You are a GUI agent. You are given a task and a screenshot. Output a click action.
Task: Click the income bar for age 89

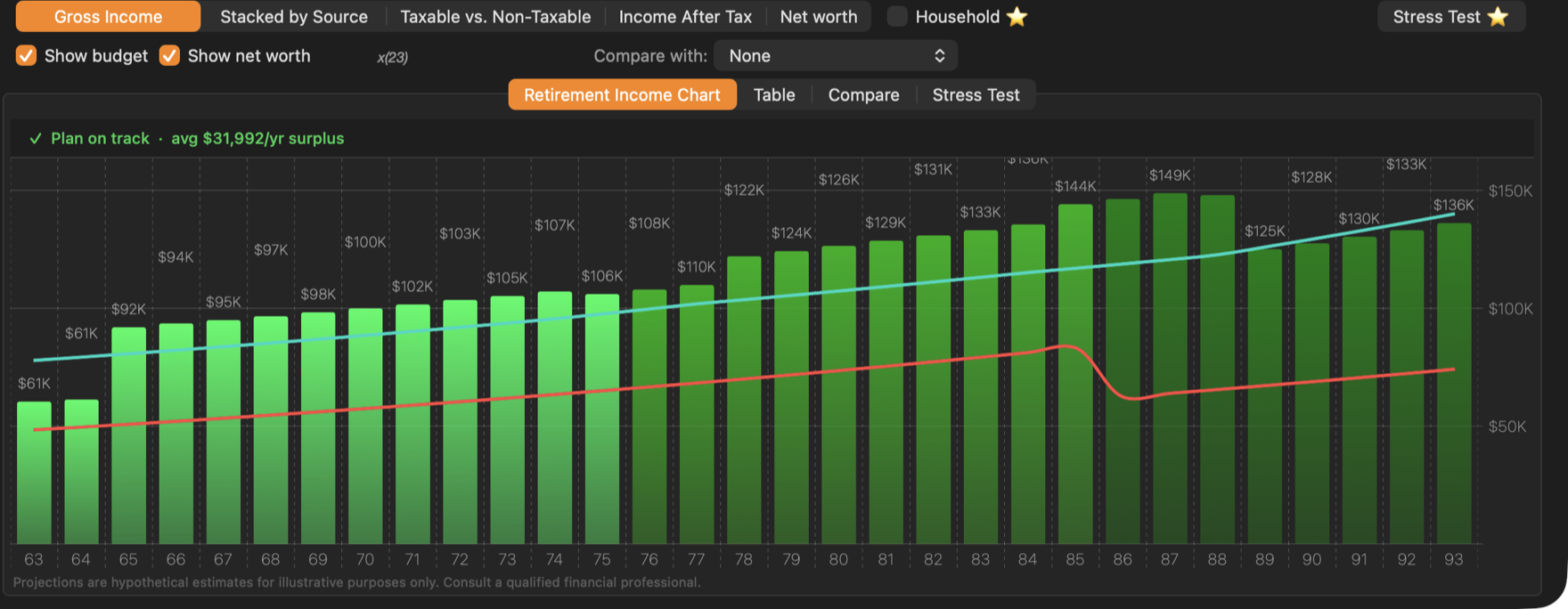tap(1264, 396)
